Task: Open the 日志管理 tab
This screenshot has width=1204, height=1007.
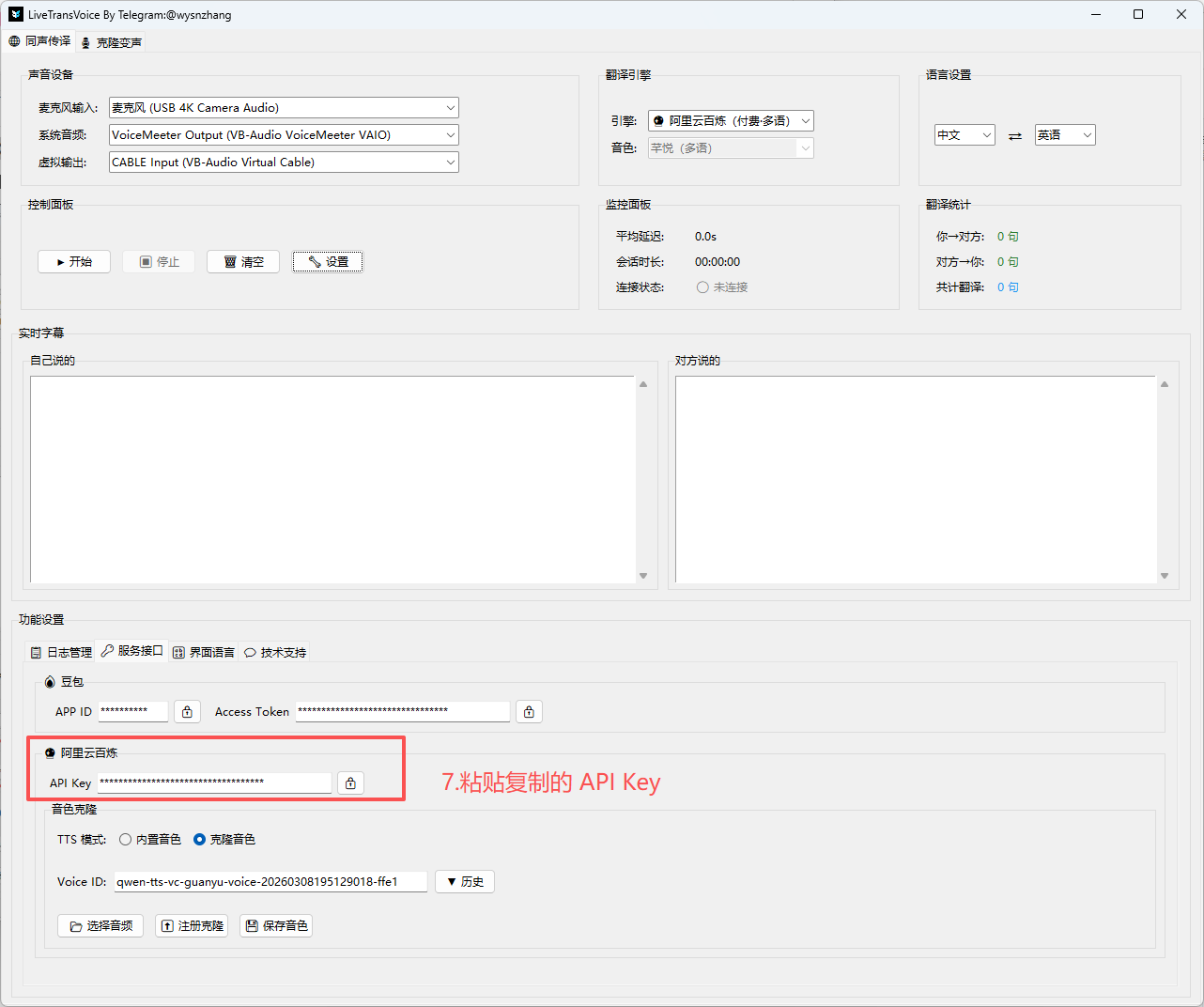Action: pyautogui.click(x=61, y=652)
